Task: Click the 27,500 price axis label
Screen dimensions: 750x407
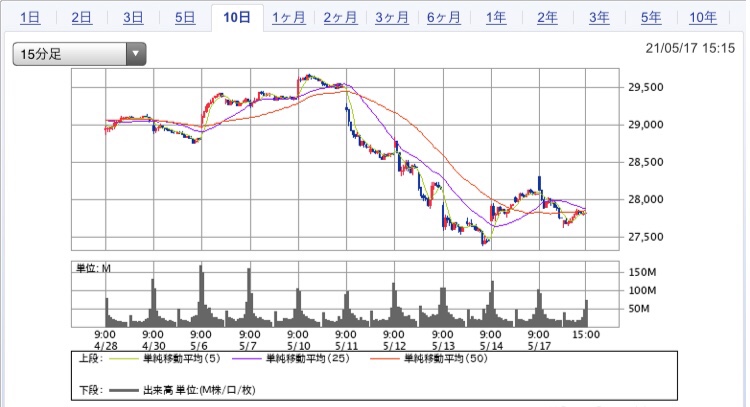Action: [646, 237]
